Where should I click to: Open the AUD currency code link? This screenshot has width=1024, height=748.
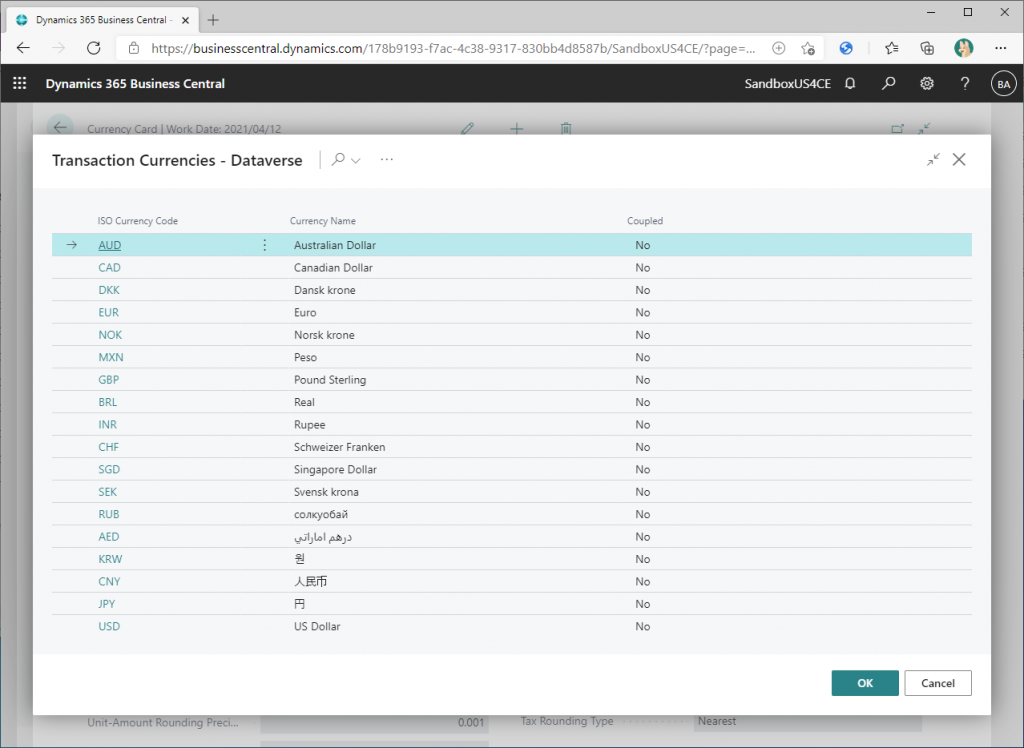pos(110,246)
